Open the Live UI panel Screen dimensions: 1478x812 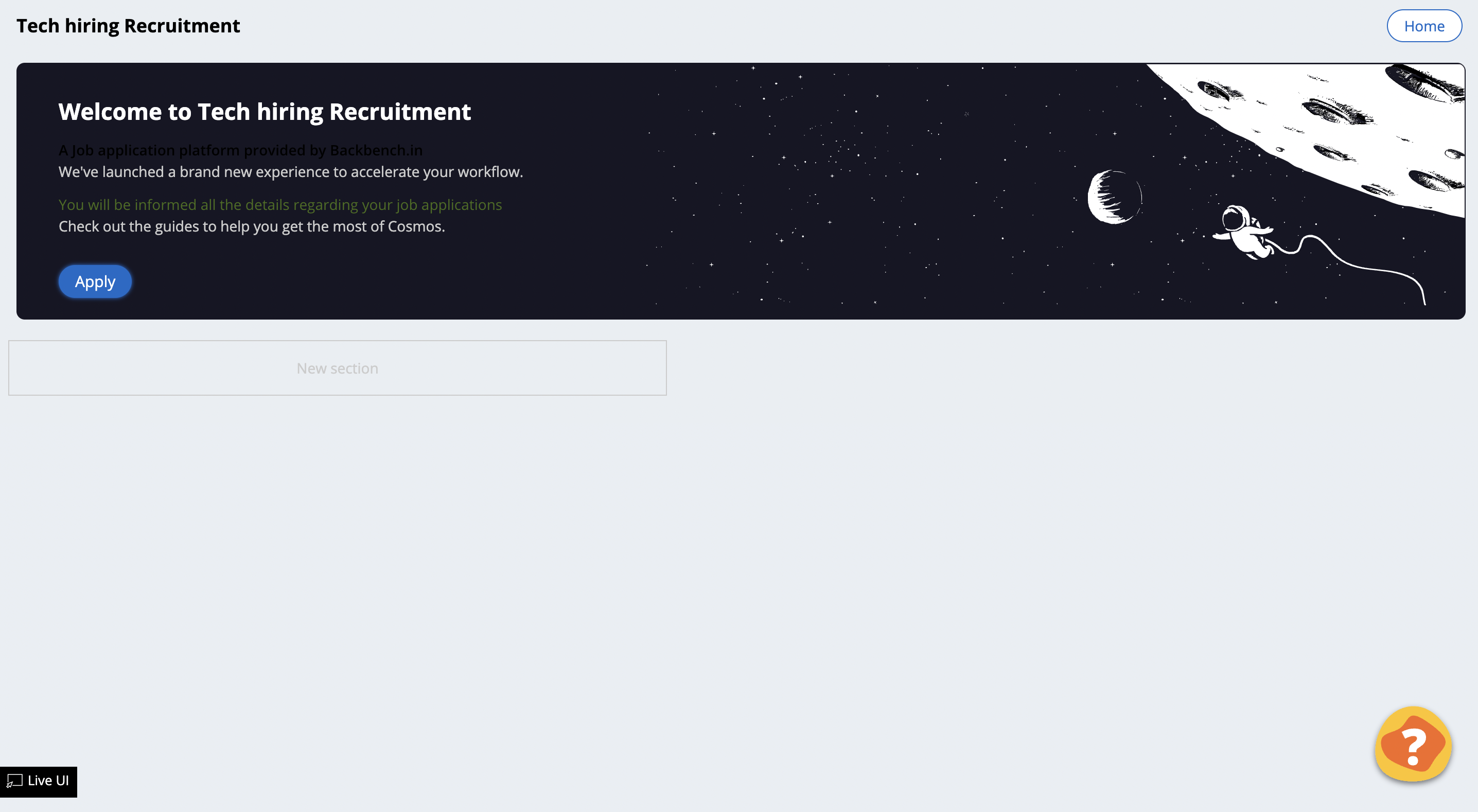39,781
